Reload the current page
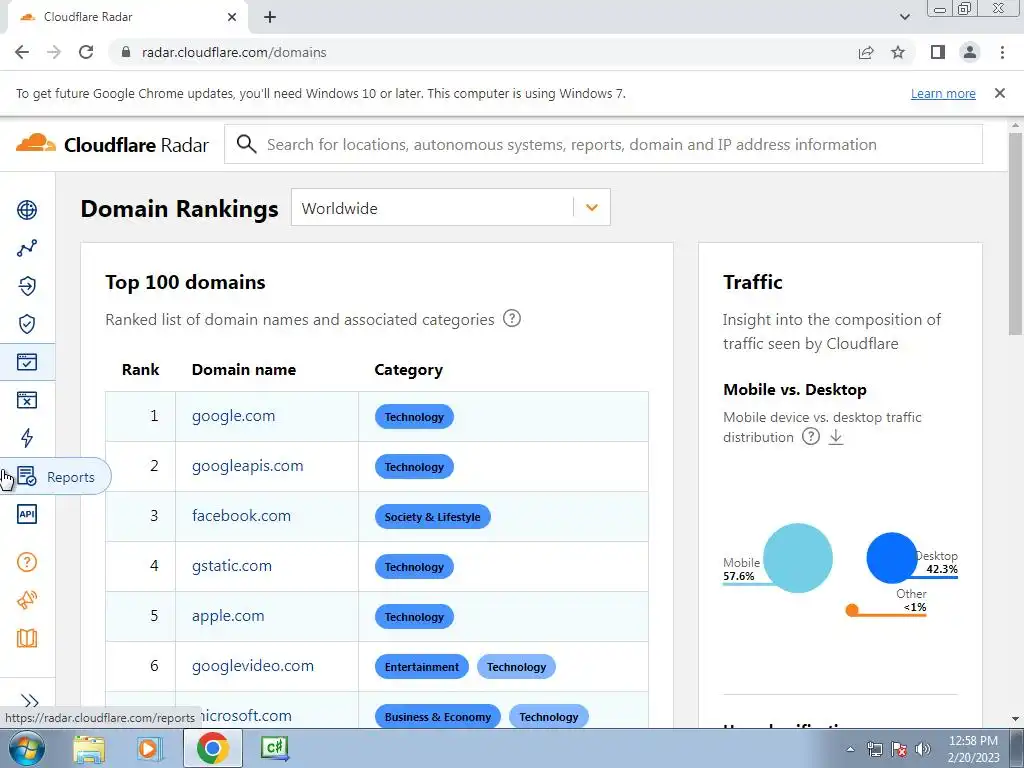The width and height of the screenshot is (1024, 768). pyautogui.click(x=86, y=52)
